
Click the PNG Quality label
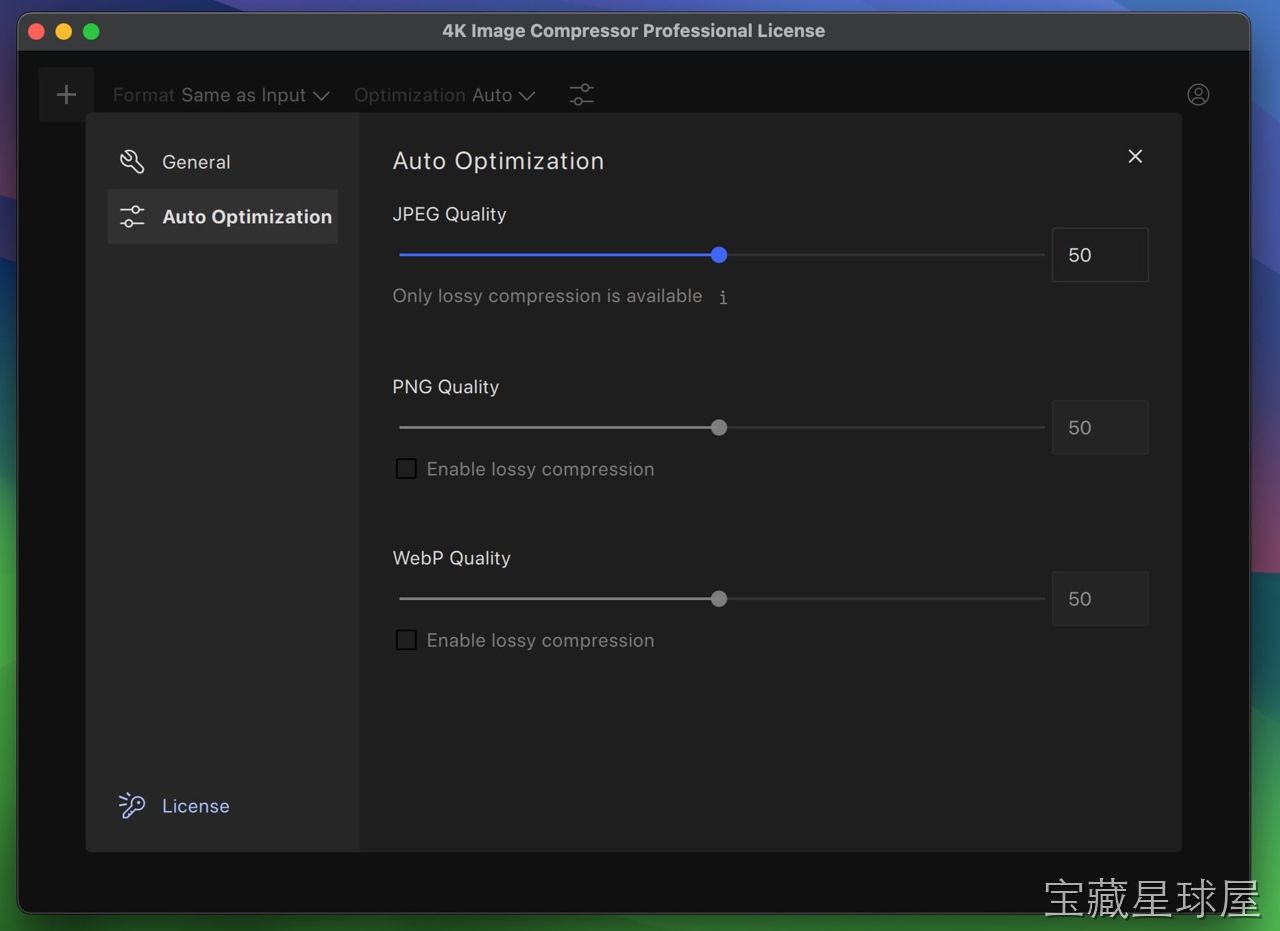[446, 387]
